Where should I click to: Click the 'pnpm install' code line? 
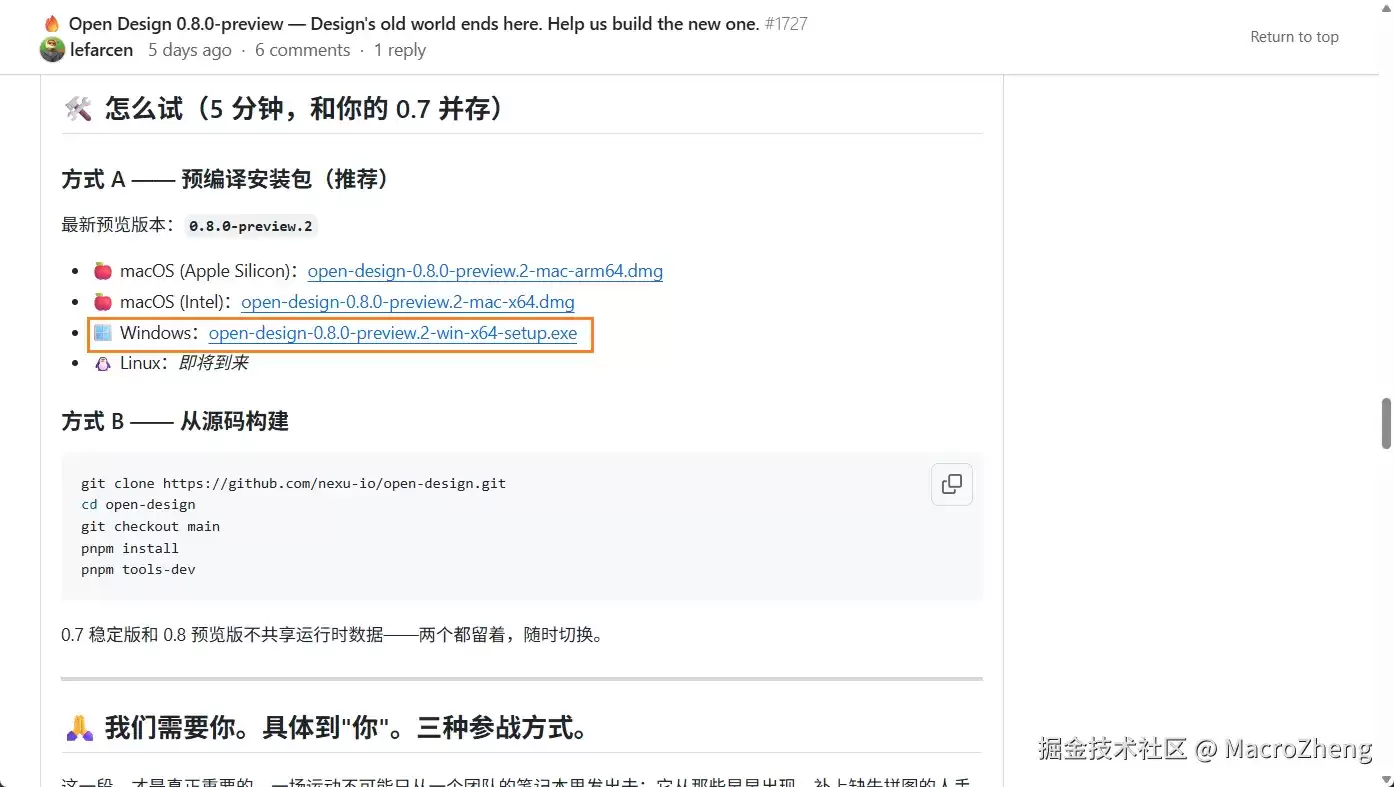(x=130, y=548)
